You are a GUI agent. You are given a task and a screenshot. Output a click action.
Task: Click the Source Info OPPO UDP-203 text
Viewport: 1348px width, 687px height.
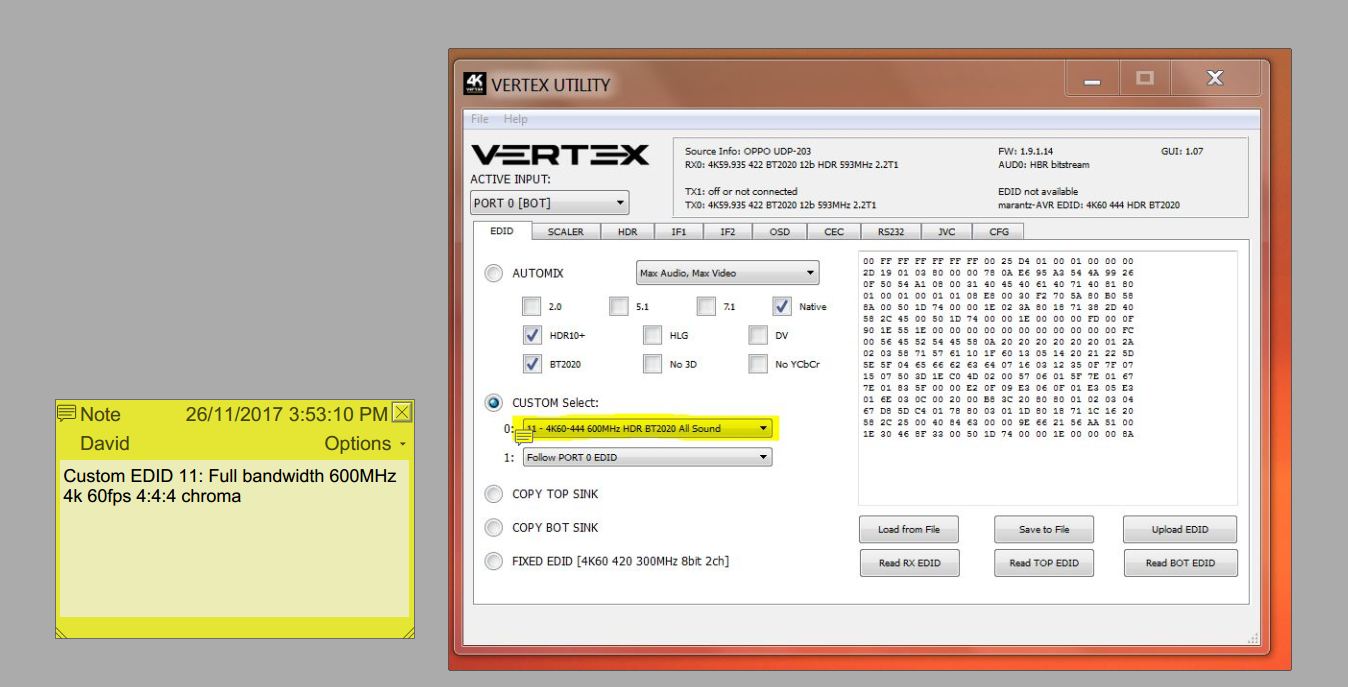pyautogui.click(x=747, y=151)
